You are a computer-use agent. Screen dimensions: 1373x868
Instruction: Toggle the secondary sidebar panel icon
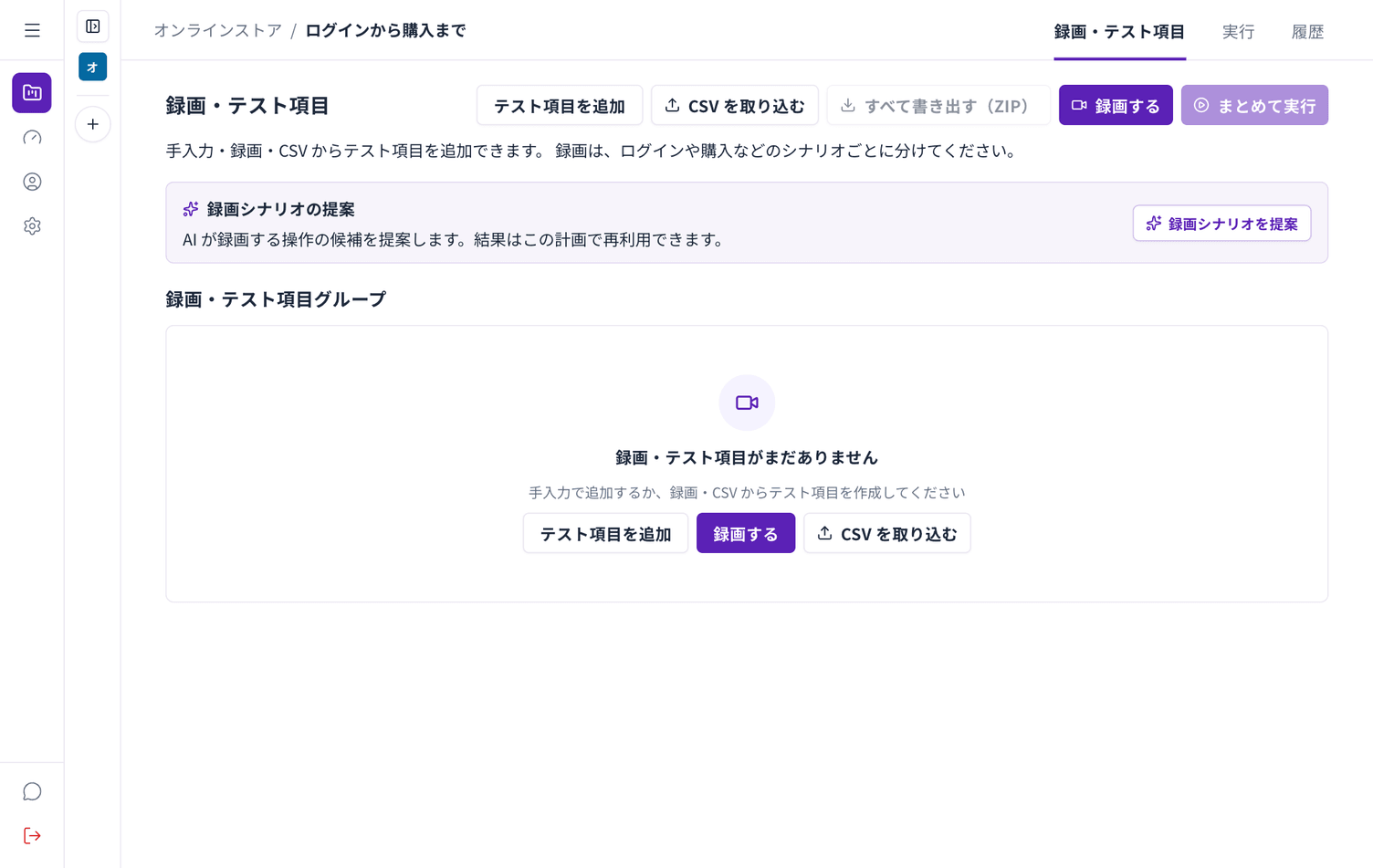pyautogui.click(x=92, y=26)
